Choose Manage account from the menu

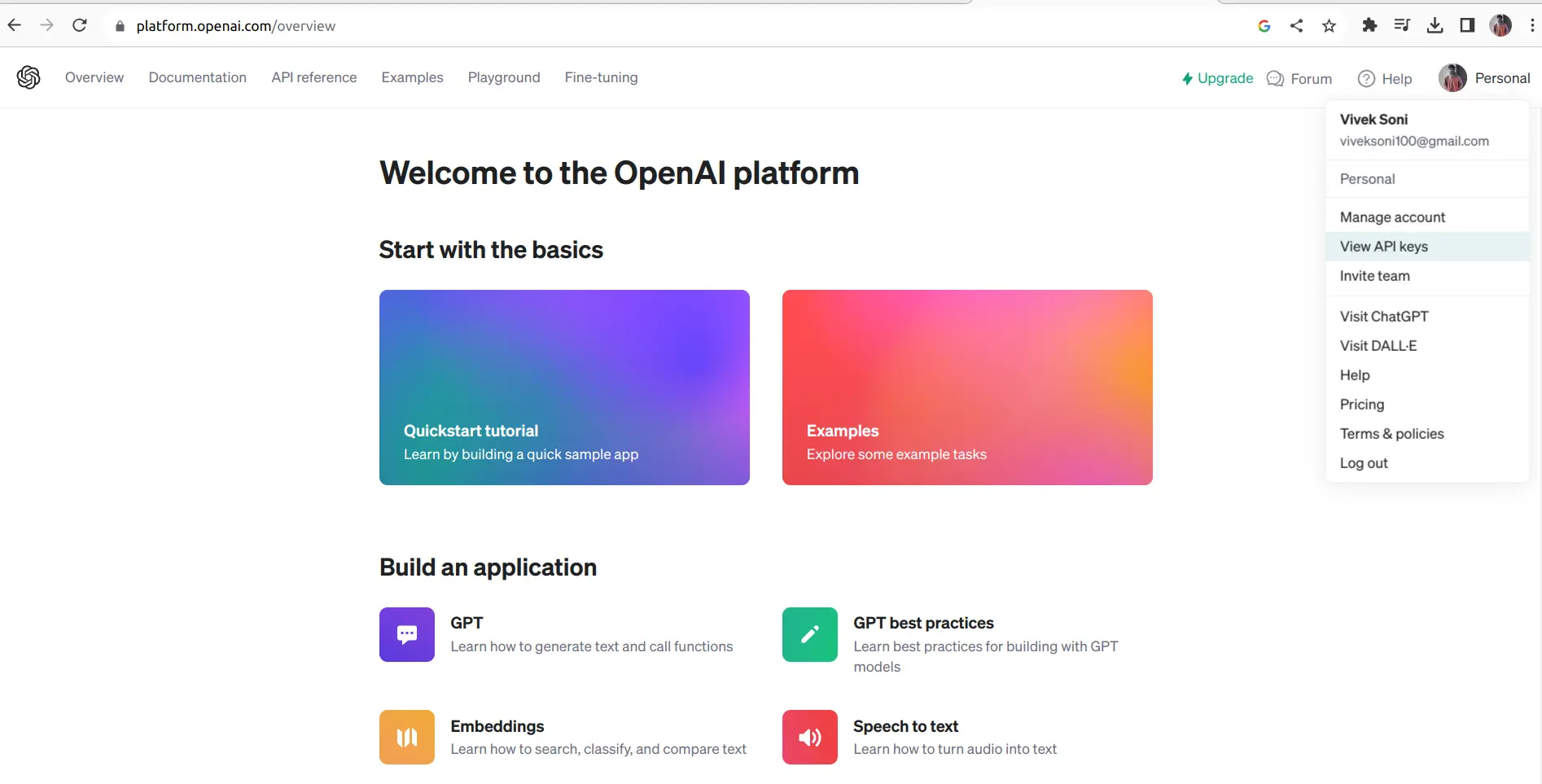click(x=1427, y=217)
